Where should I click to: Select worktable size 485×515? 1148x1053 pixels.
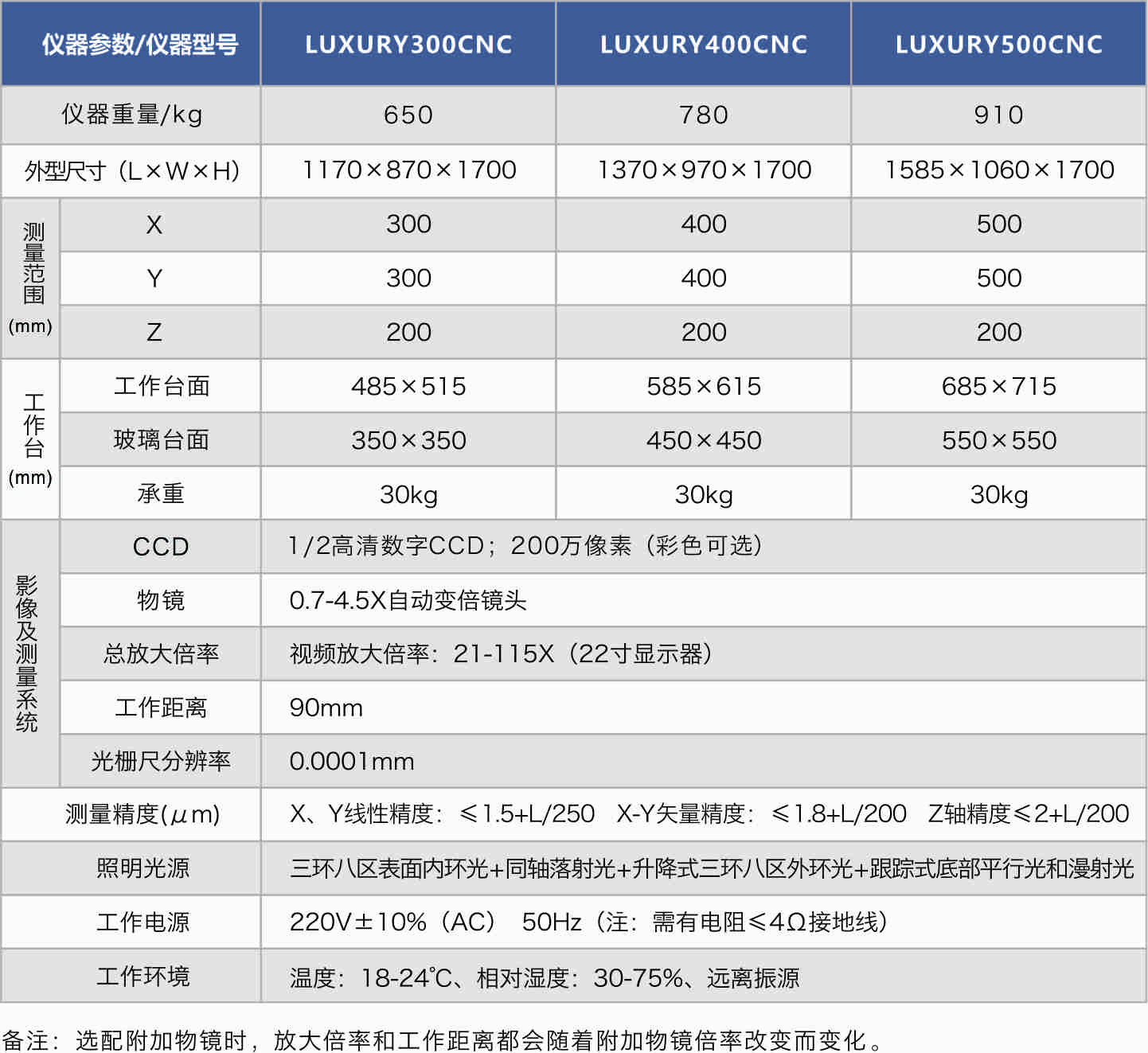coord(408,387)
